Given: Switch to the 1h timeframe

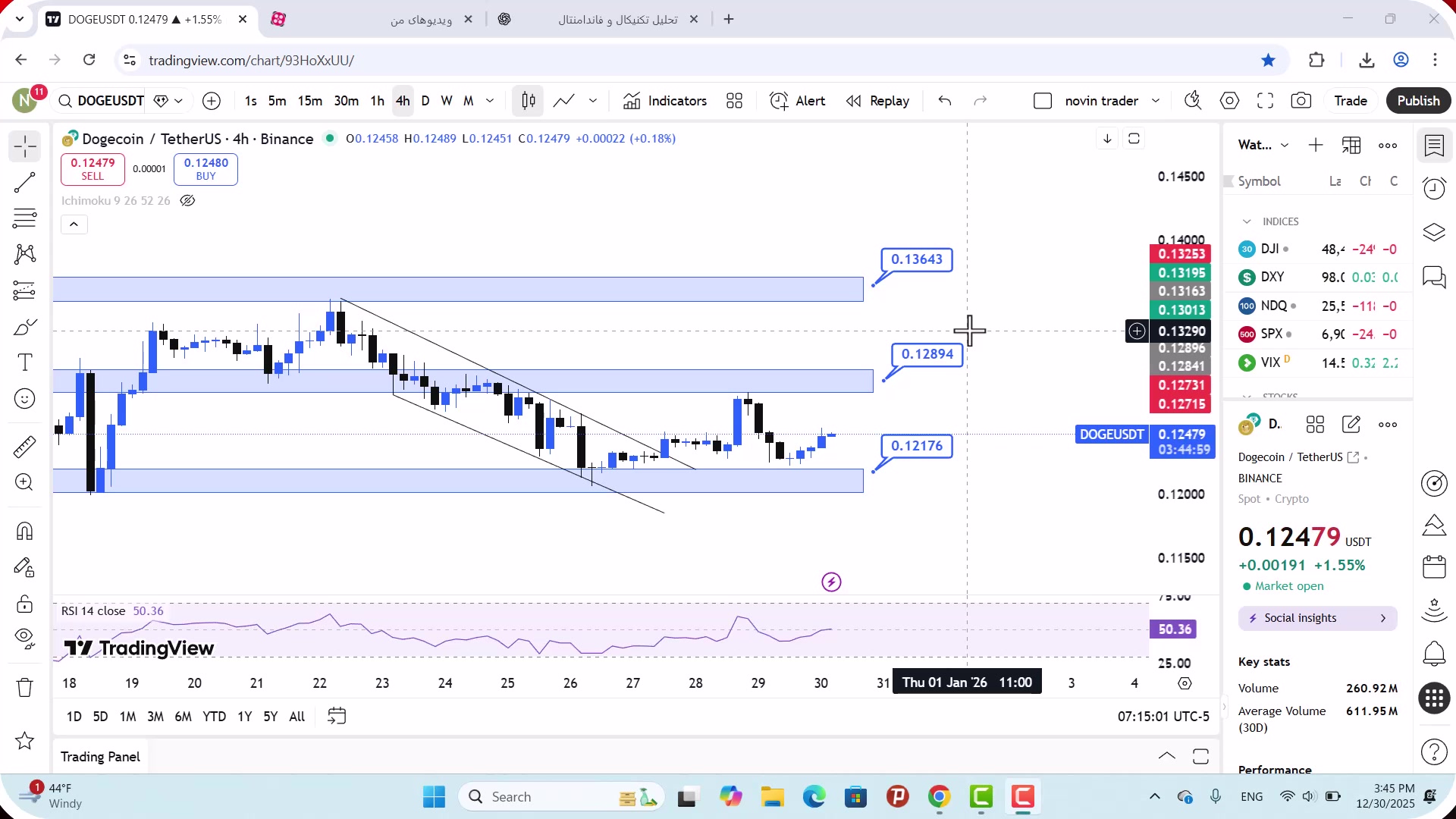Looking at the screenshot, I should pos(377,101).
